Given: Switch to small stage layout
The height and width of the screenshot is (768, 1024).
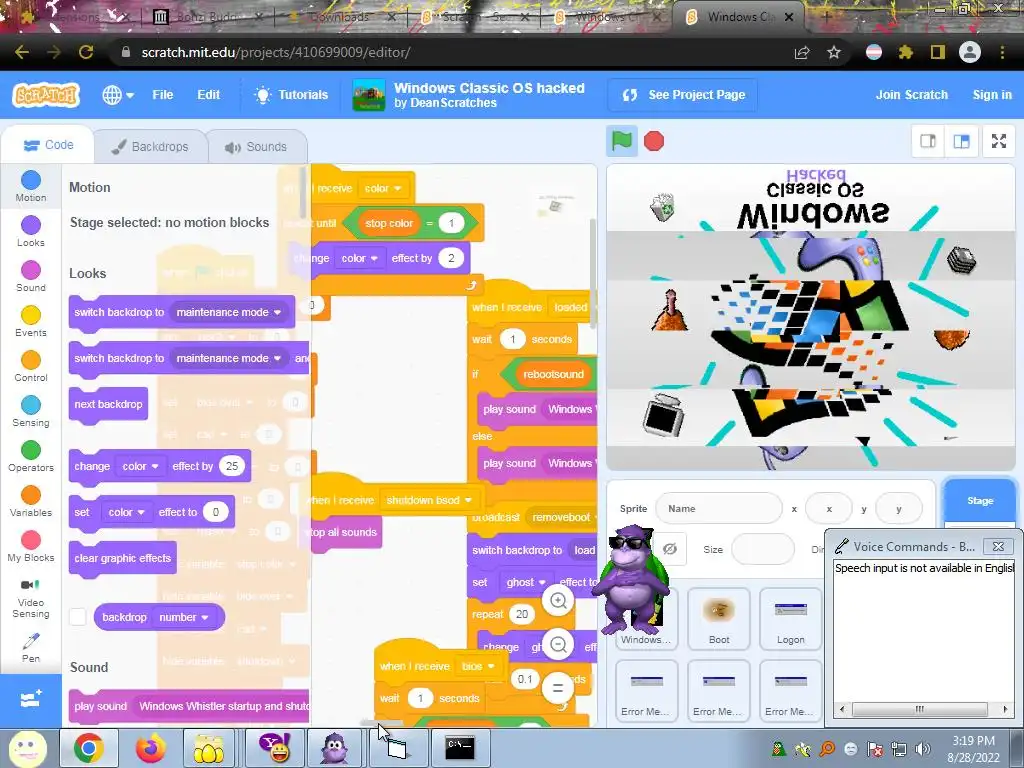Looking at the screenshot, I should coord(928,141).
